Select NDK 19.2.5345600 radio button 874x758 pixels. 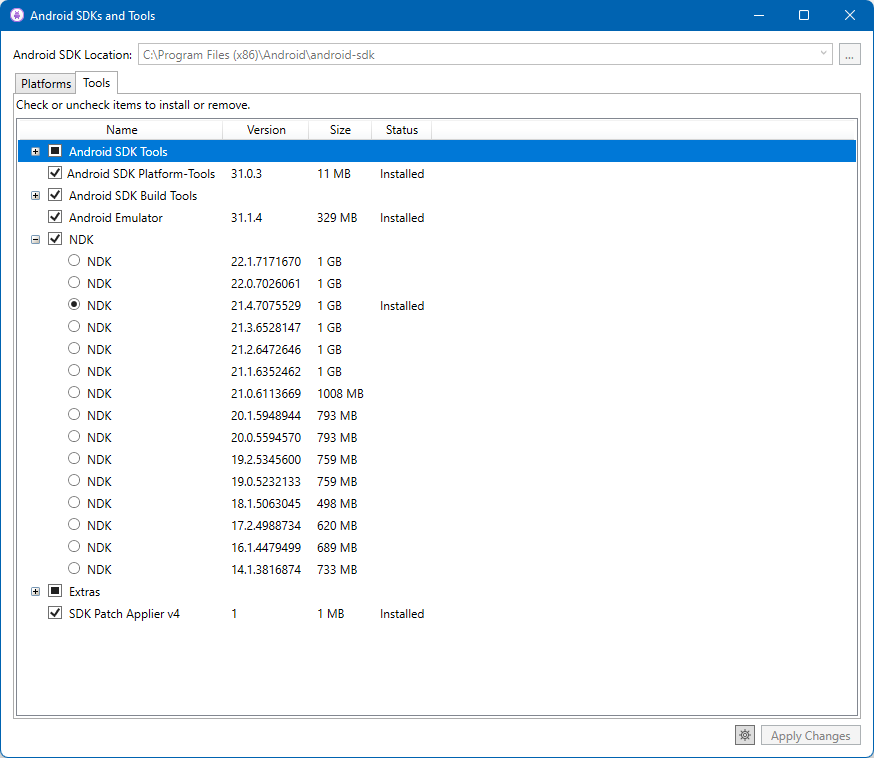pos(74,458)
